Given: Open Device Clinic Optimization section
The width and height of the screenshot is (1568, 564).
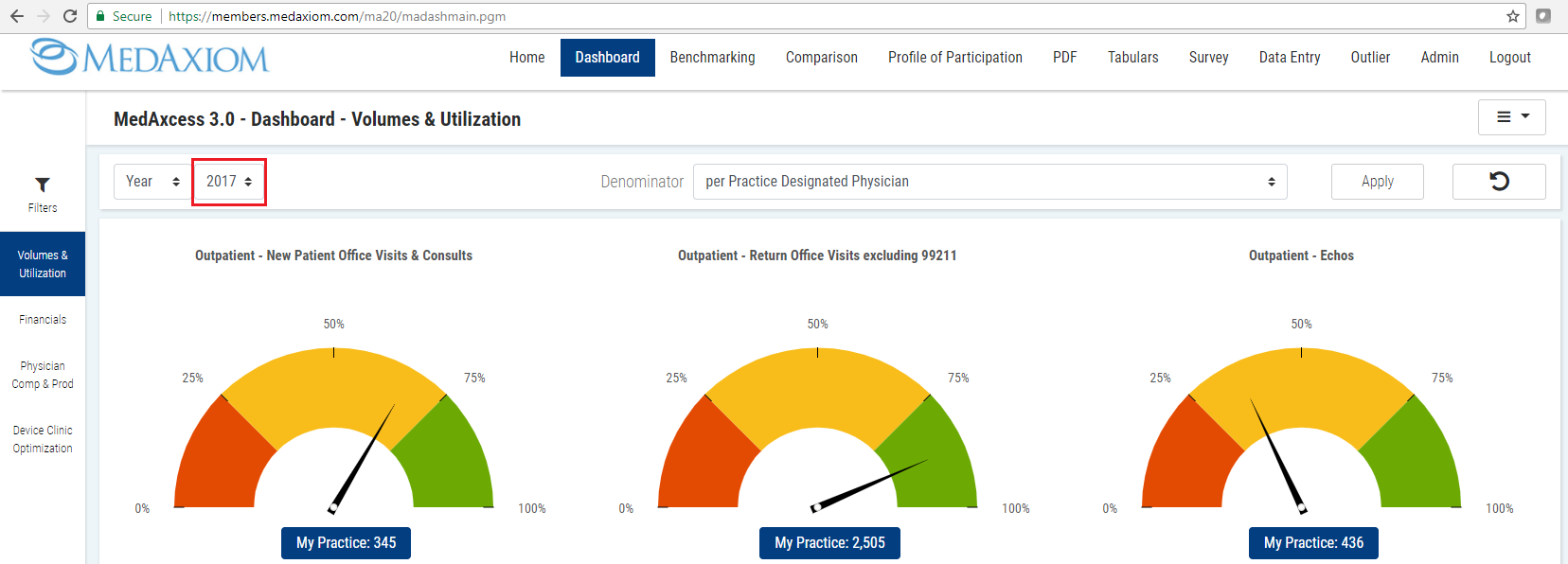Looking at the screenshot, I should pyautogui.click(x=43, y=439).
